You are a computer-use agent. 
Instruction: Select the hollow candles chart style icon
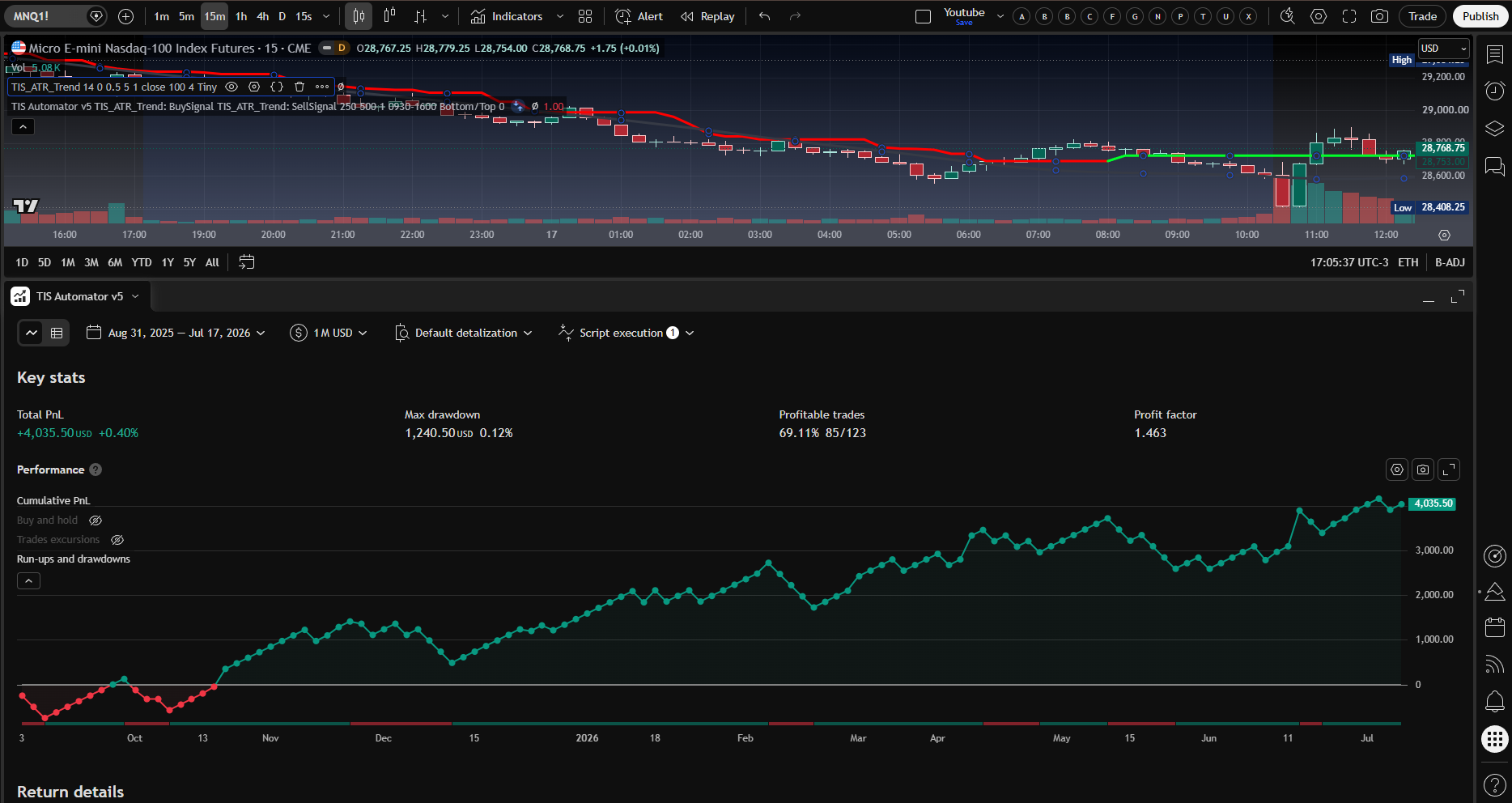[x=389, y=16]
